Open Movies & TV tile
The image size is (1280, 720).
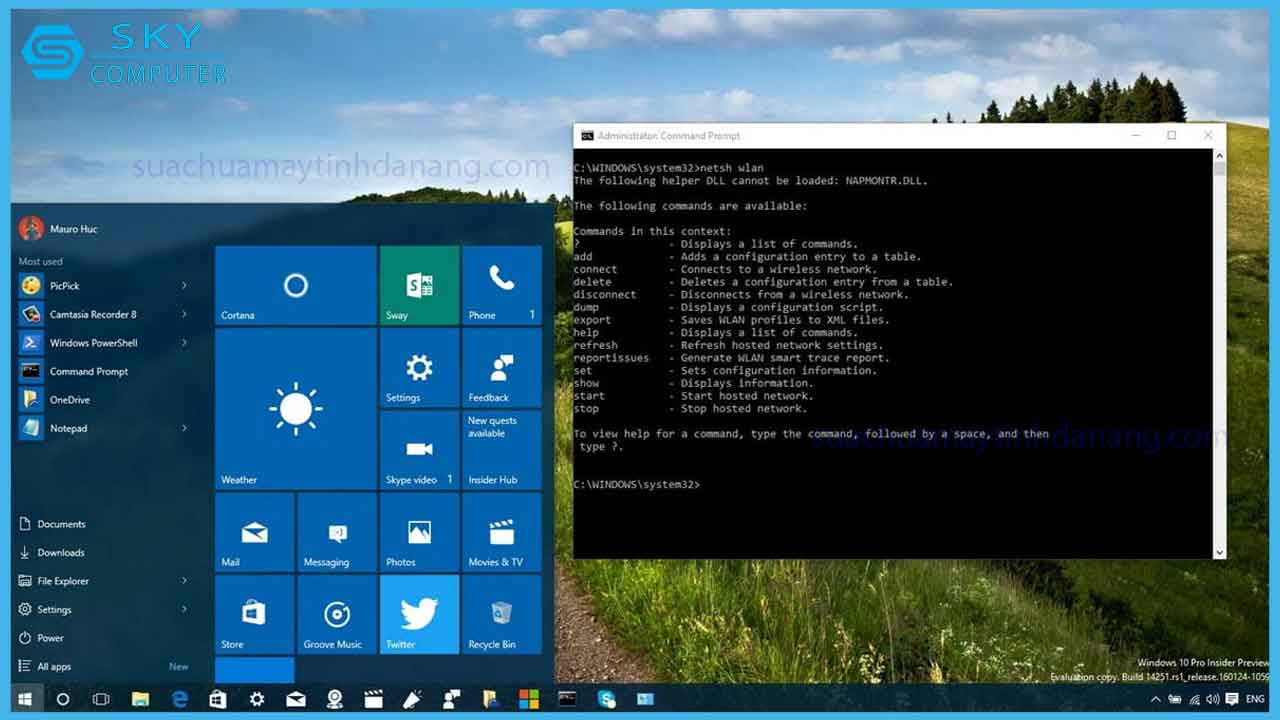[x=501, y=532]
